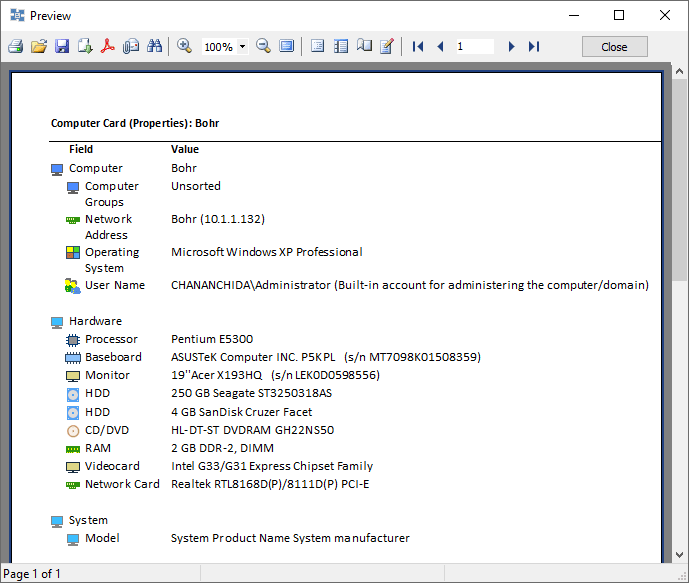Screen dimensions: 689x583
Task: Open a saved report file
Action: click(x=39, y=46)
